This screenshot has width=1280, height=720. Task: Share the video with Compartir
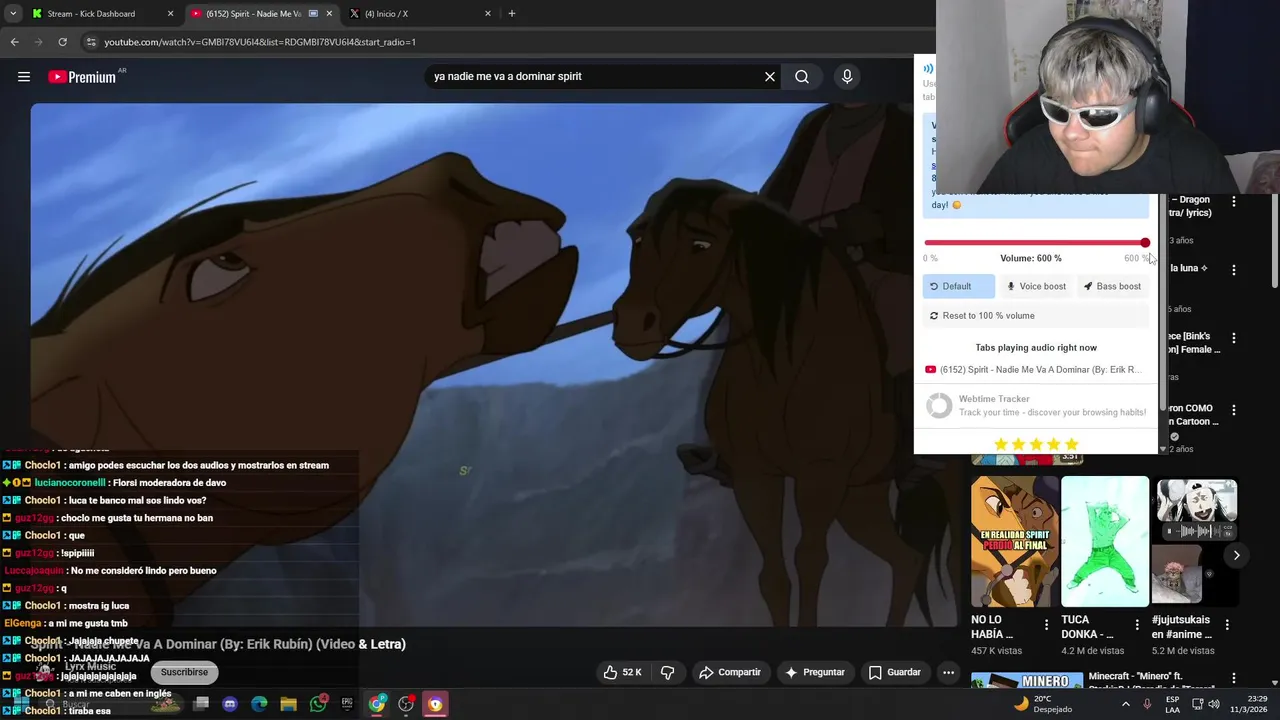click(730, 673)
